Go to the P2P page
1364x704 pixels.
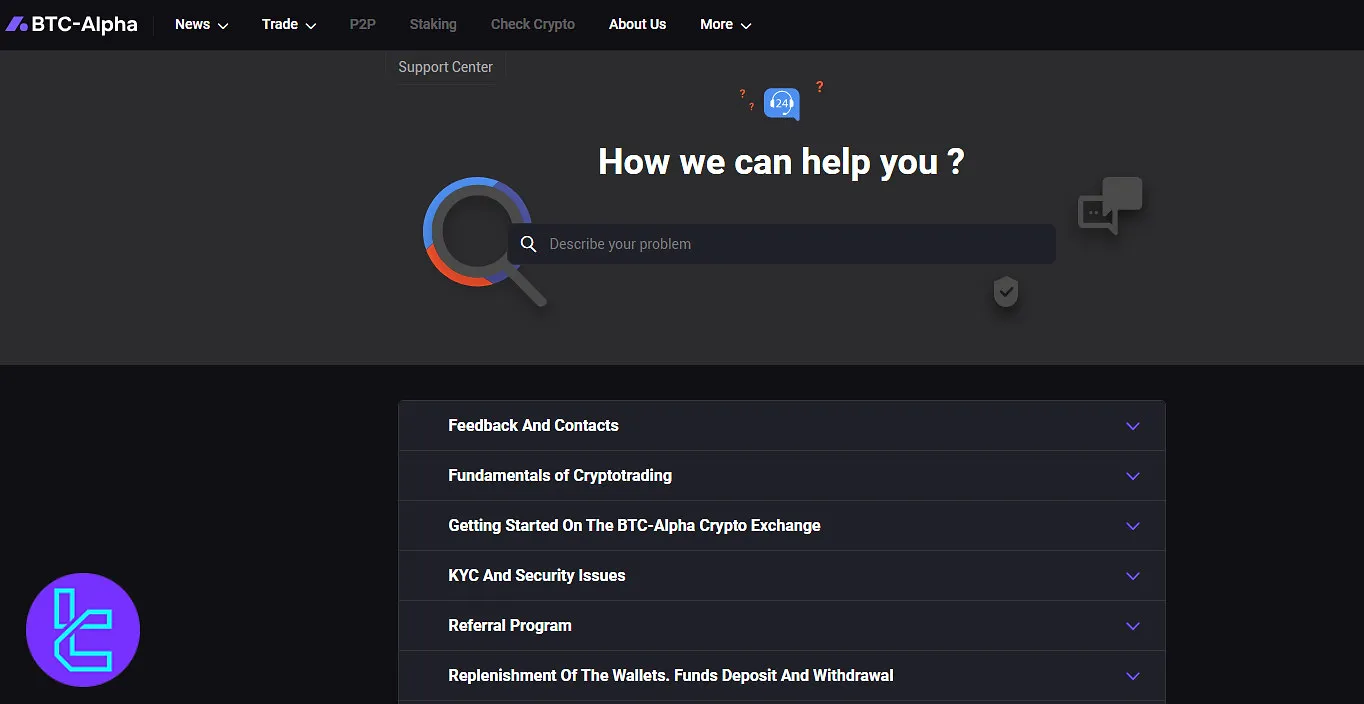click(362, 24)
